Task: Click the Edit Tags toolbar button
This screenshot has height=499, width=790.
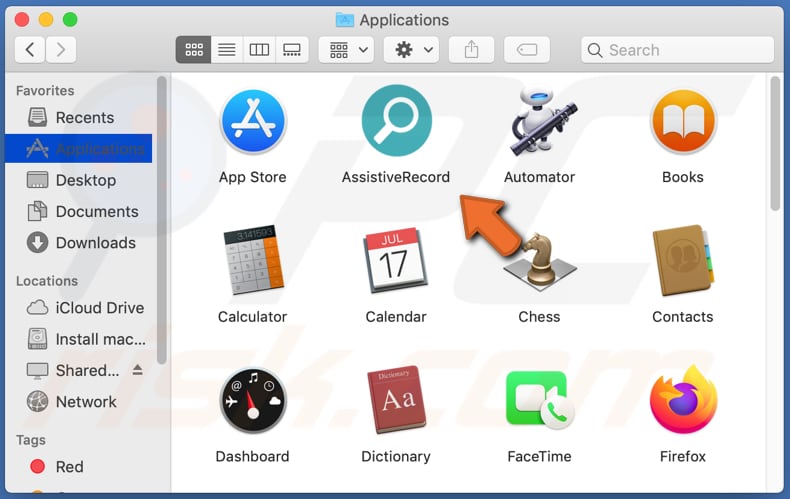Action: pyautogui.click(x=526, y=49)
